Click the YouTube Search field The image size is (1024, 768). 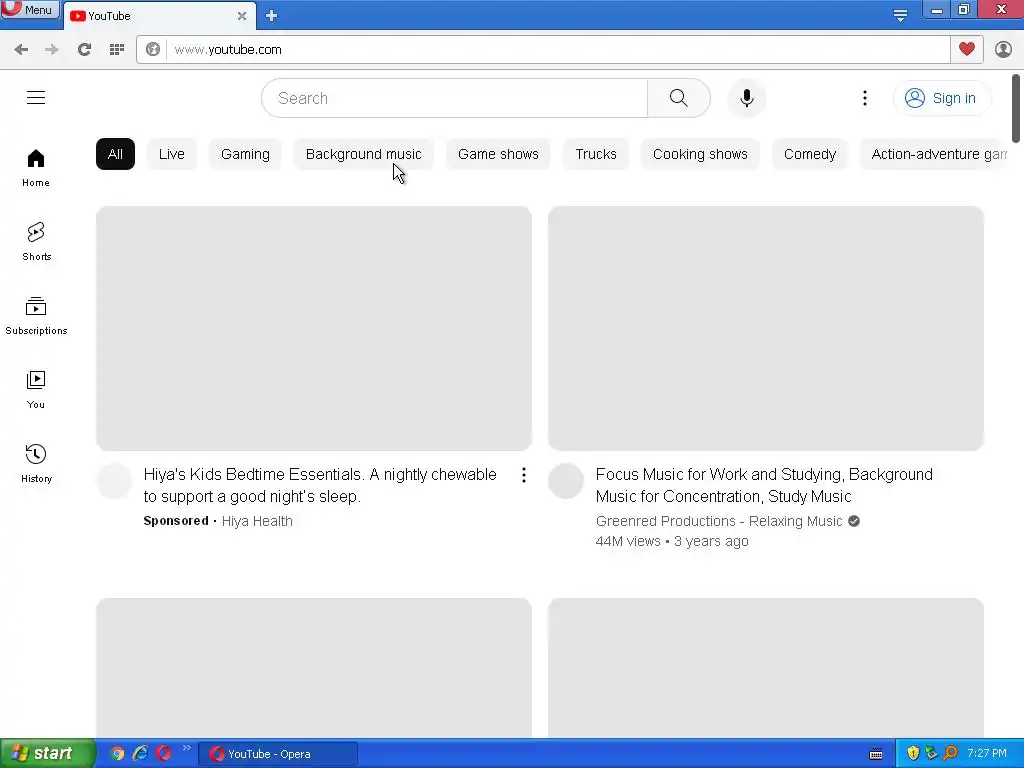(455, 98)
